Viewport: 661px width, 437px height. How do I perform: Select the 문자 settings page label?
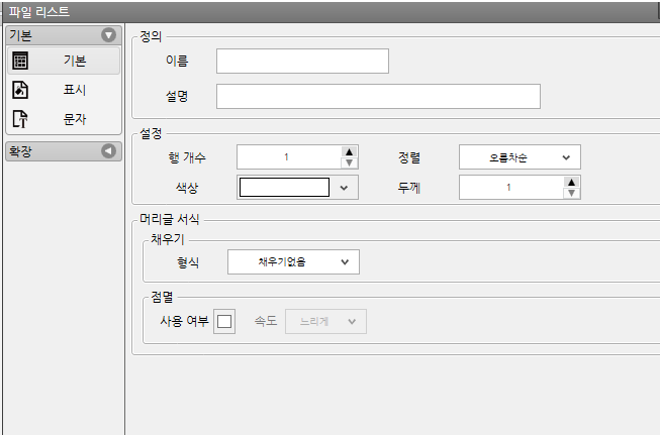coord(75,120)
